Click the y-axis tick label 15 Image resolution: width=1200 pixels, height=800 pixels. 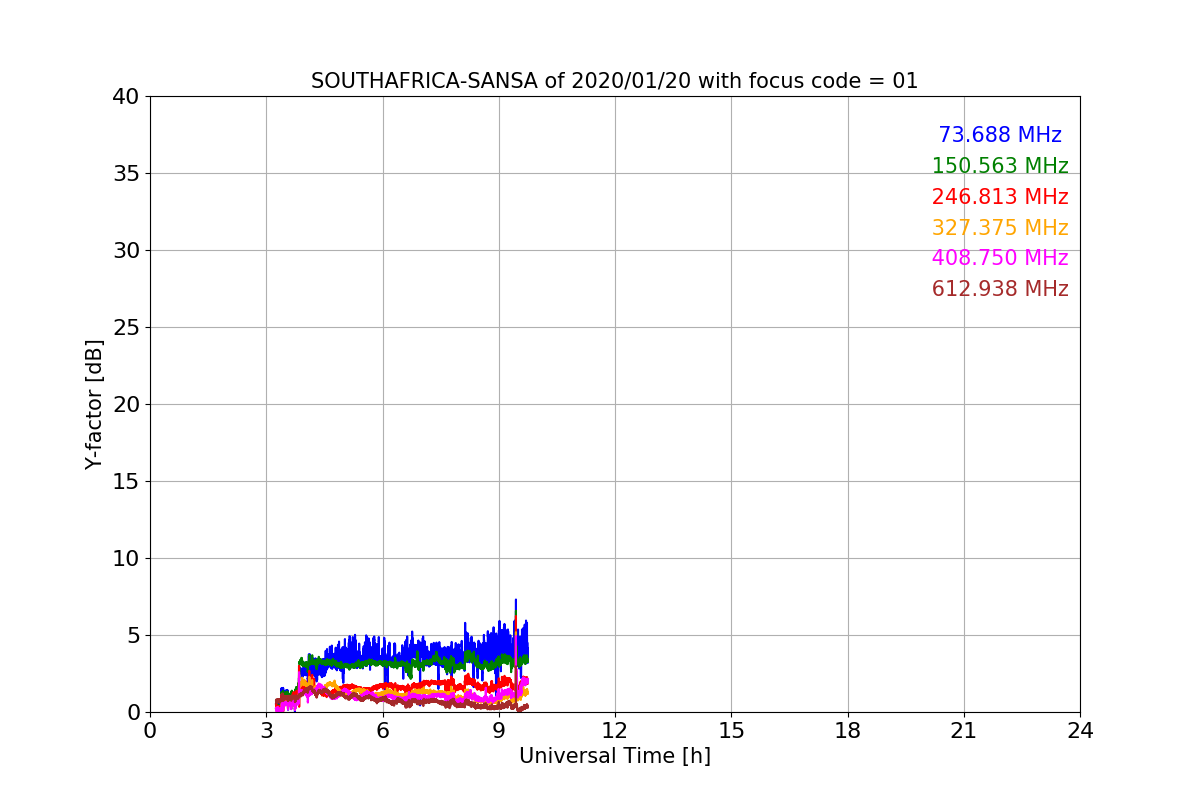[x=126, y=482]
